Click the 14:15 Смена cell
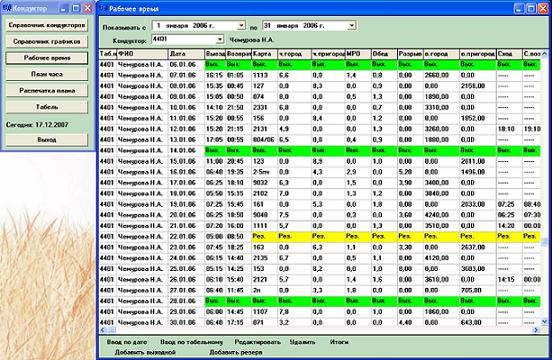Viewport: 552px width, 360px height. (509, 280)
